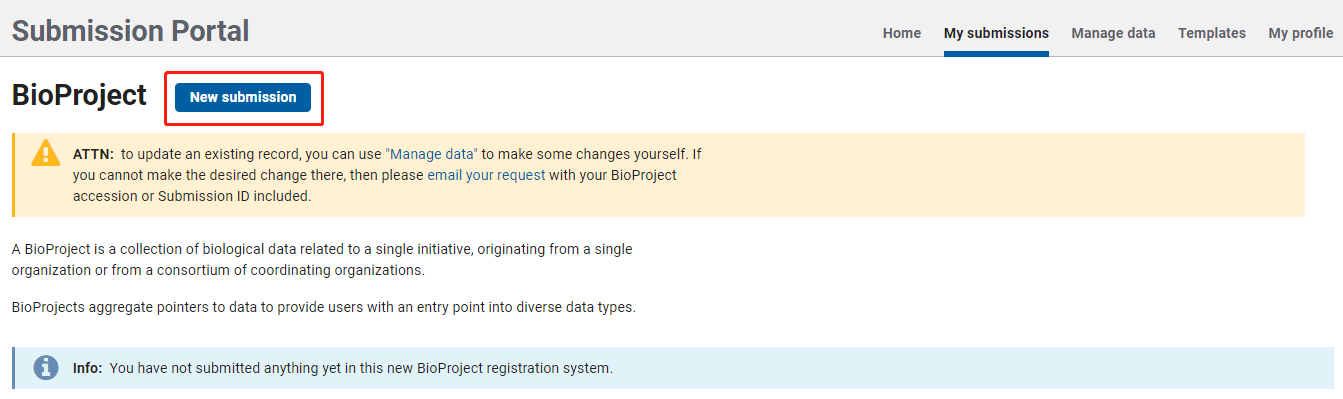This screenshot has height=399, width=1343.
Task: Select the My submissions tab
Action: tap(996, 33)
